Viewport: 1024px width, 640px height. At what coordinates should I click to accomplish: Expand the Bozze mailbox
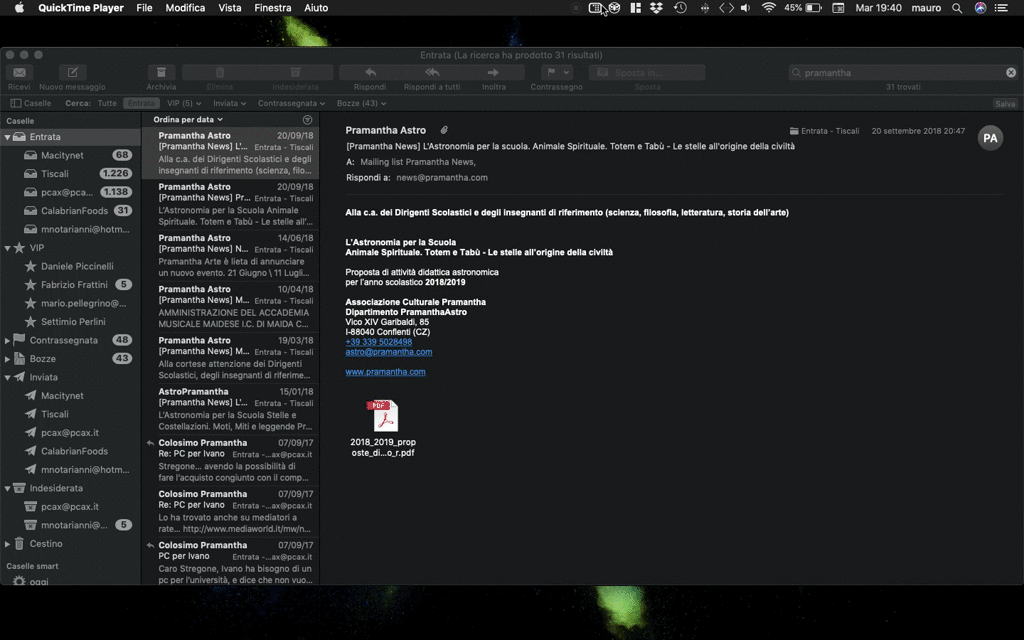pyautogui.click(x=7, y=359)
